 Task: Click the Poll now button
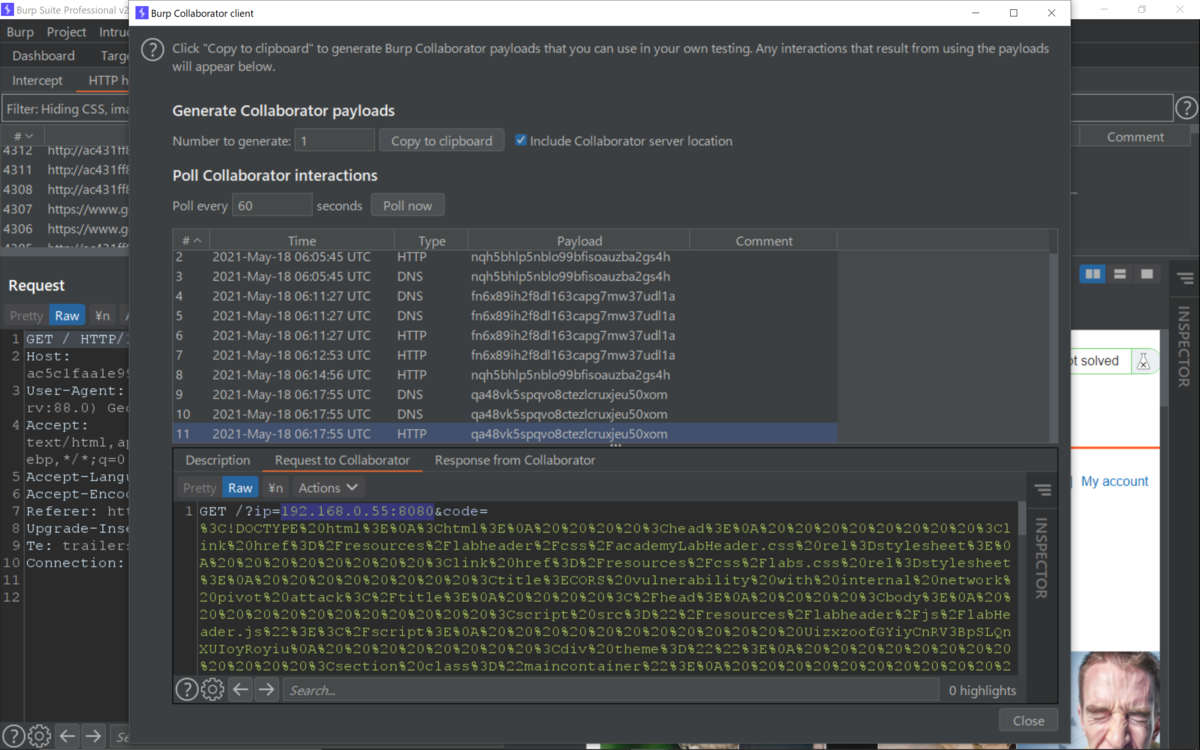(x=407, y=206)
